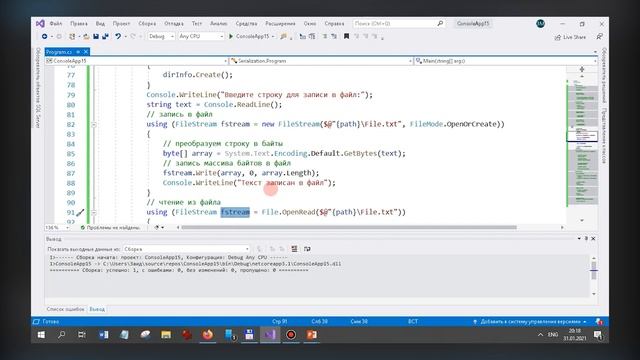640x360 pixels.
Task: Open the Представление классов side tab
Action: pos(604,136)
